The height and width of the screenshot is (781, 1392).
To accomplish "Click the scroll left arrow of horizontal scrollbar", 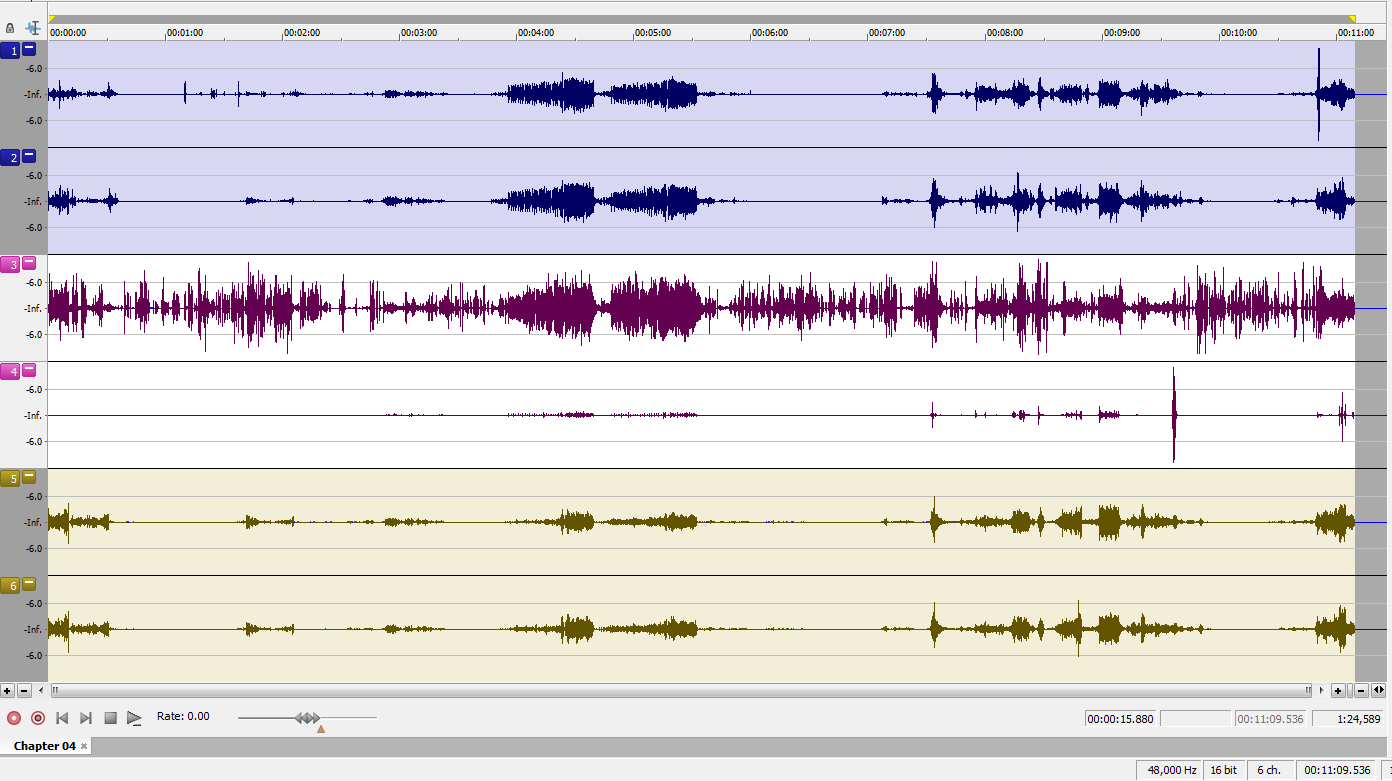I will tap(41, 690).
